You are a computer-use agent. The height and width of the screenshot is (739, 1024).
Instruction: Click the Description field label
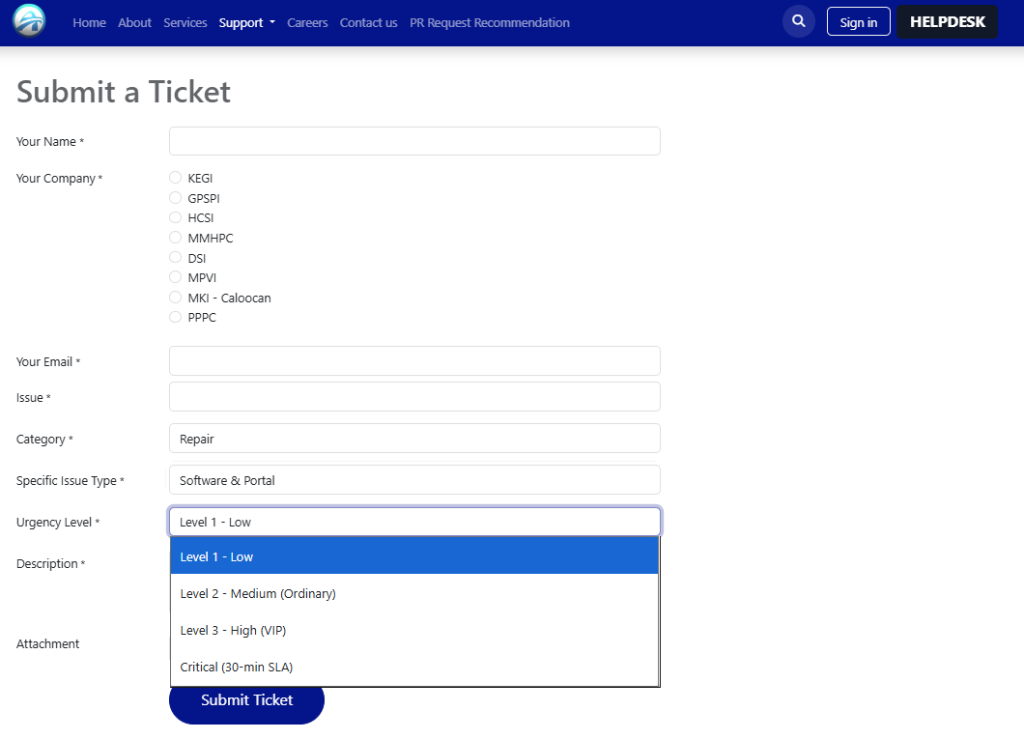click(x=50, y=563)
